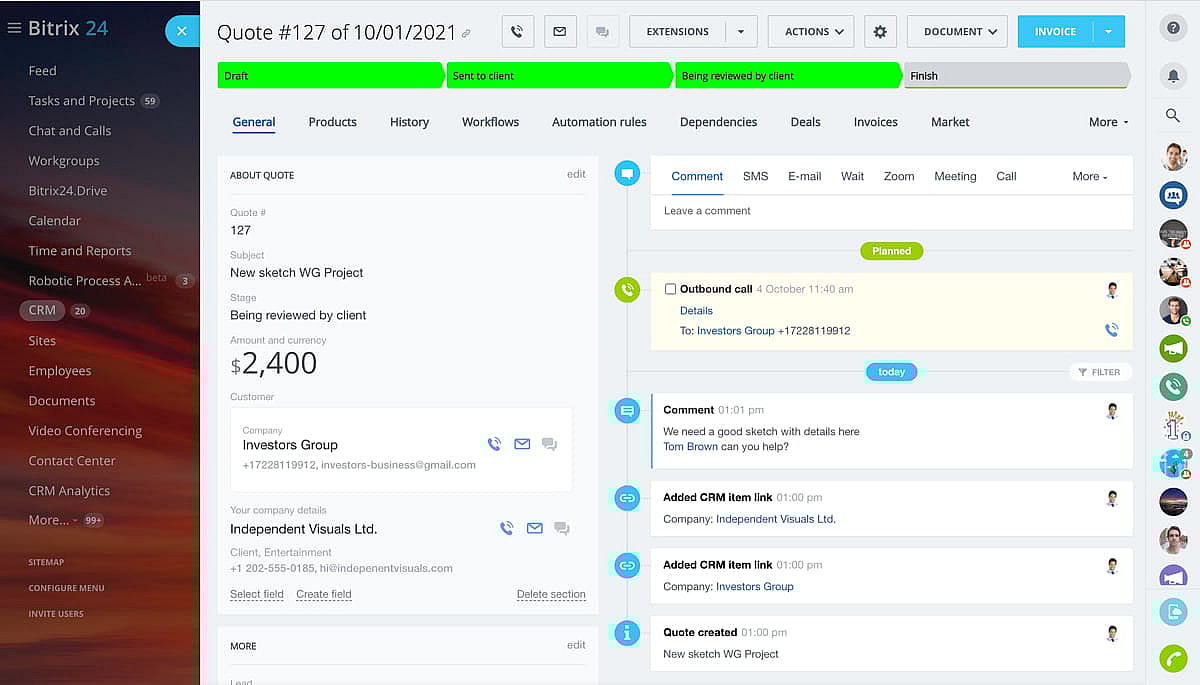
Task: Email Investors Group using envelope icon
Action: point(522,445)
